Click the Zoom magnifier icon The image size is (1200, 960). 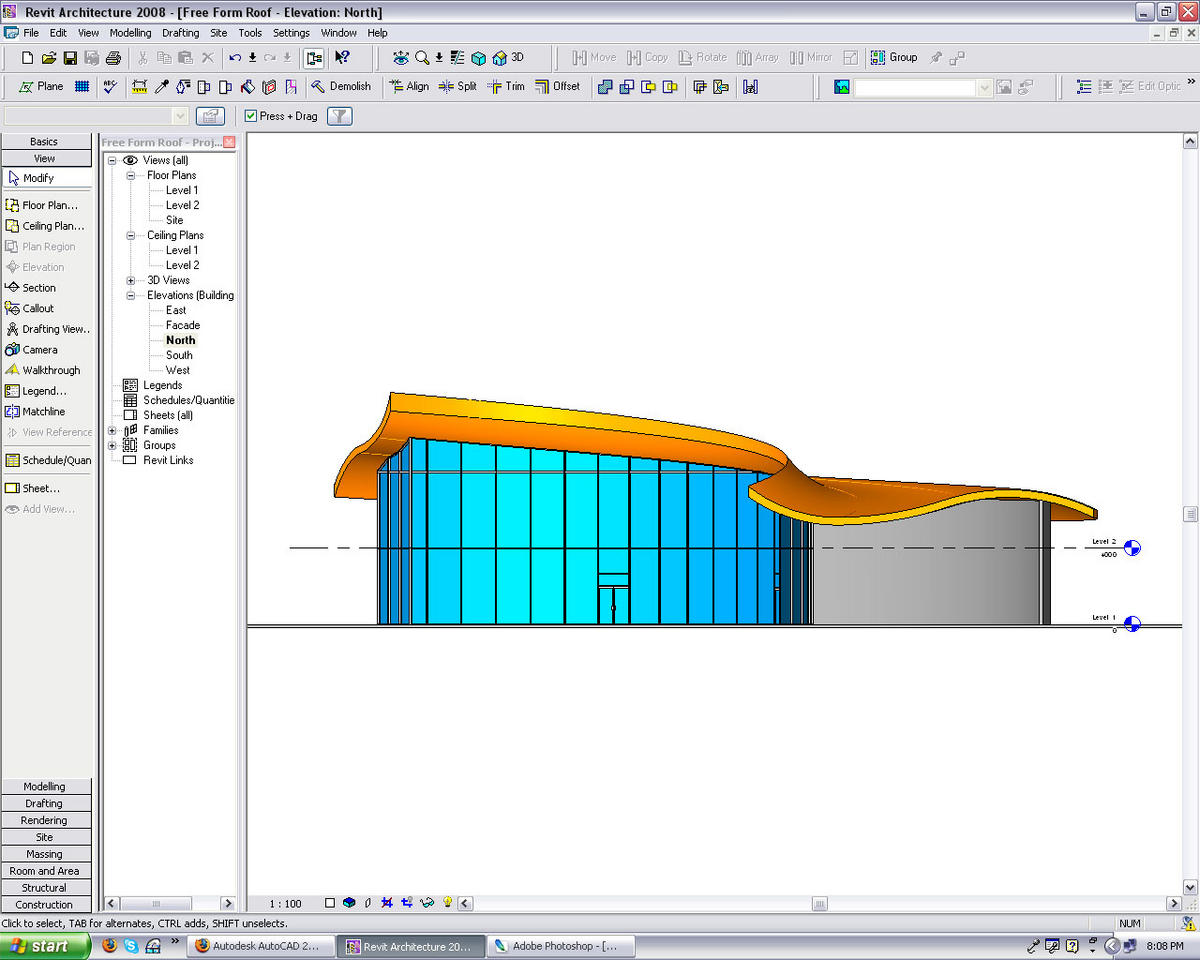click(x=422, y=58)
